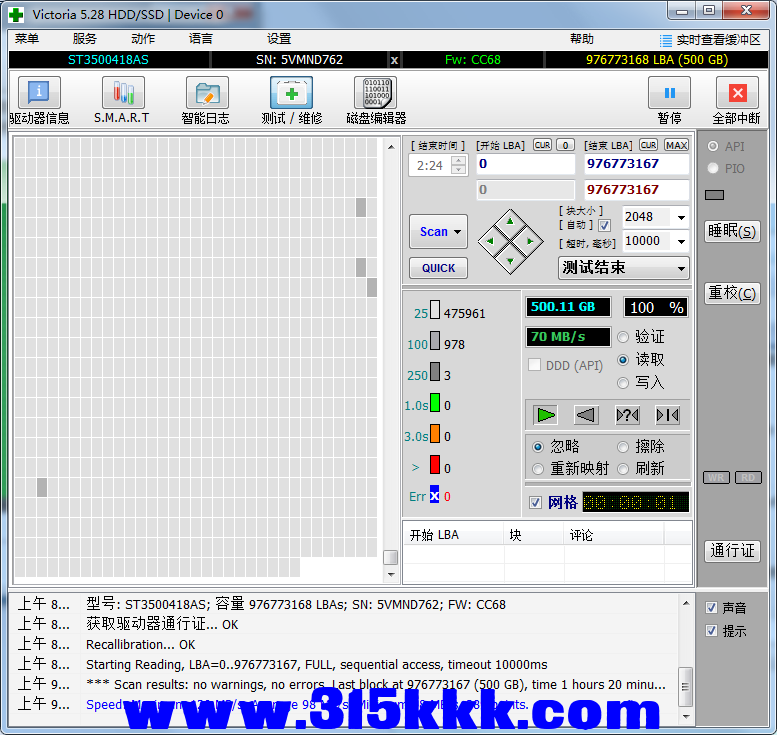Click the down arrow on the navigation diamond

point(510,261)
